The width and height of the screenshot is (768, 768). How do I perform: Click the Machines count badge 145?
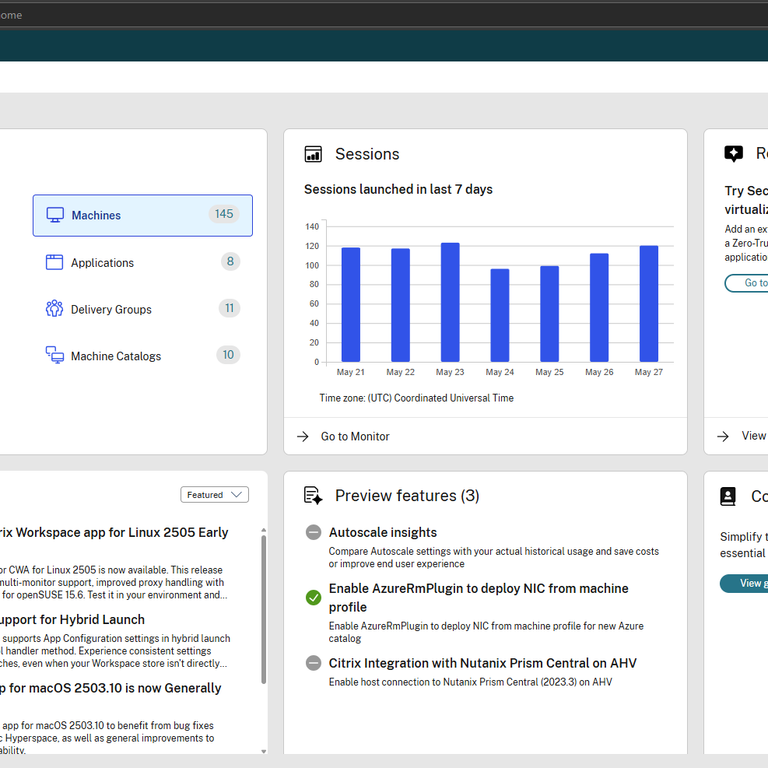point(224,214)
